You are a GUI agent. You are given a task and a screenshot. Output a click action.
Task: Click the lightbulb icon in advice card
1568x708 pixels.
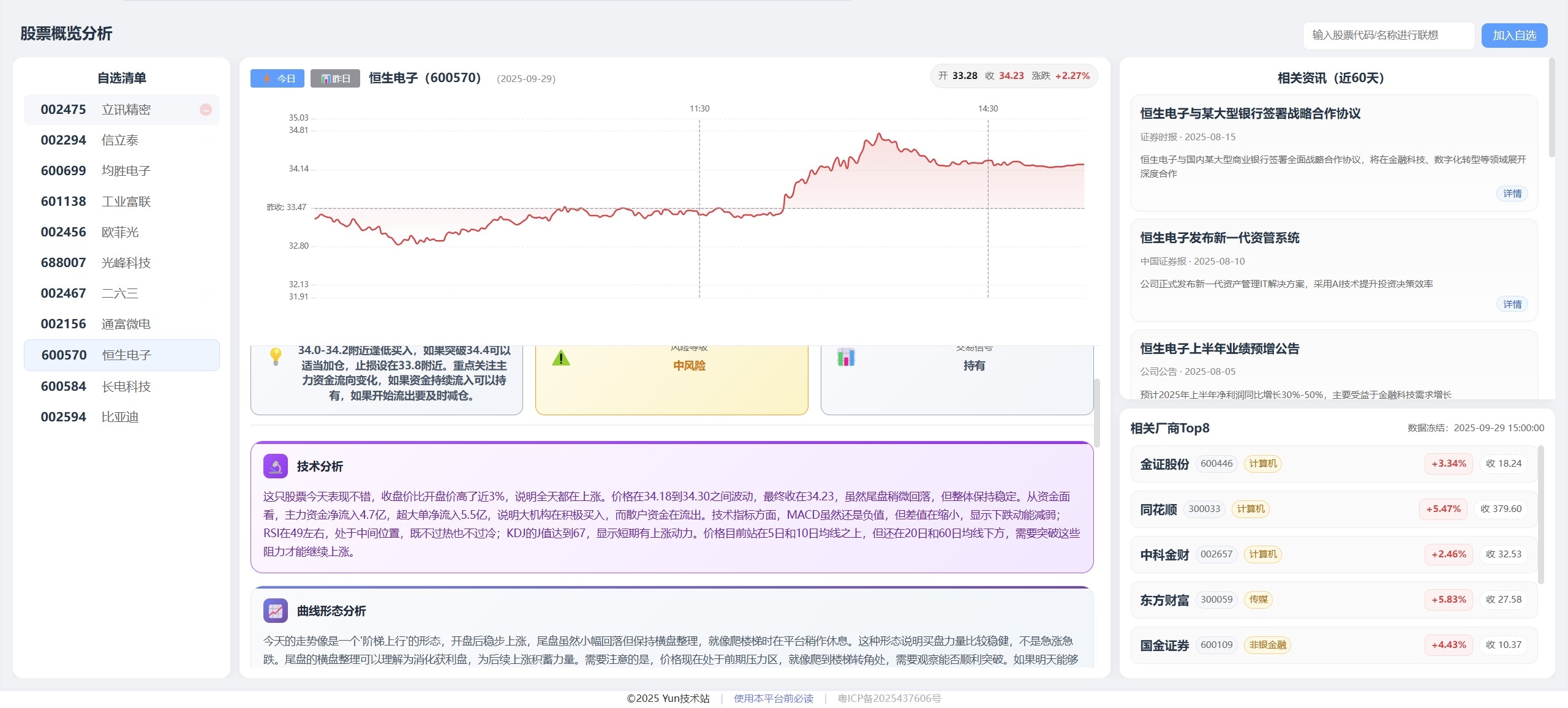coord(276,356)
